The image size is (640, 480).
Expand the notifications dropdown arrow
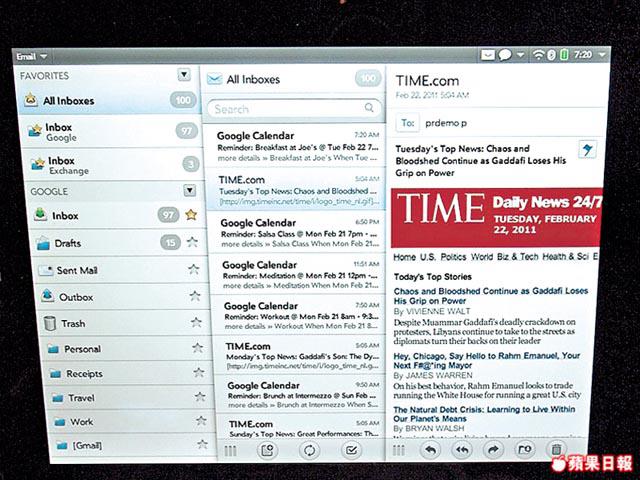coord(520,54)
